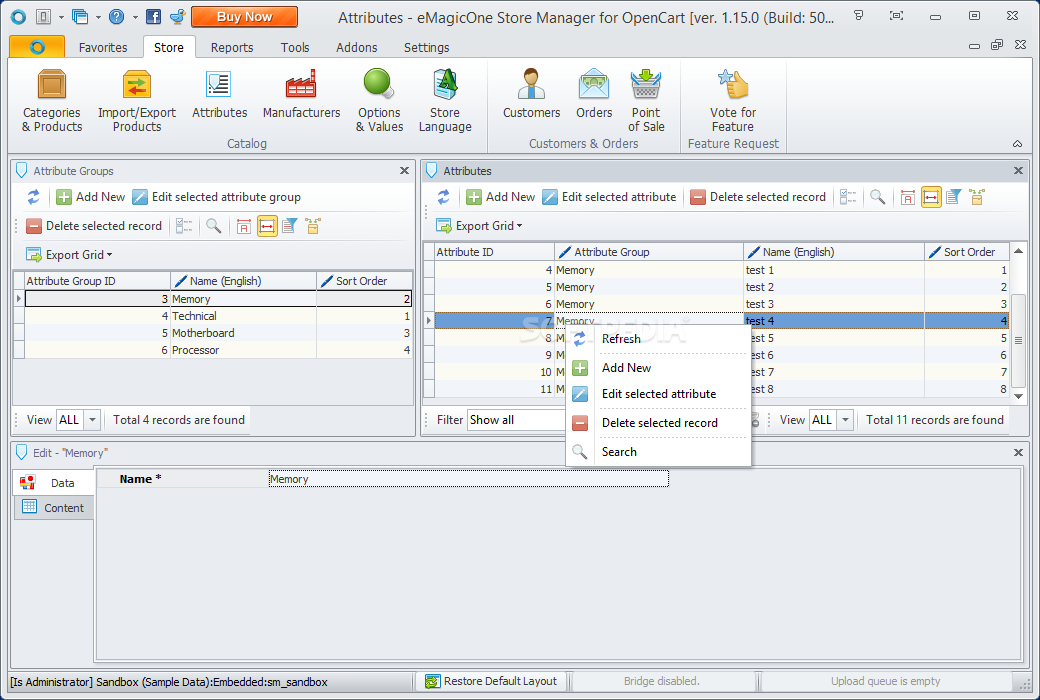The image size is (1040, 700).
Task: Open Point of Sale
Action: click(x=645, y=101)
